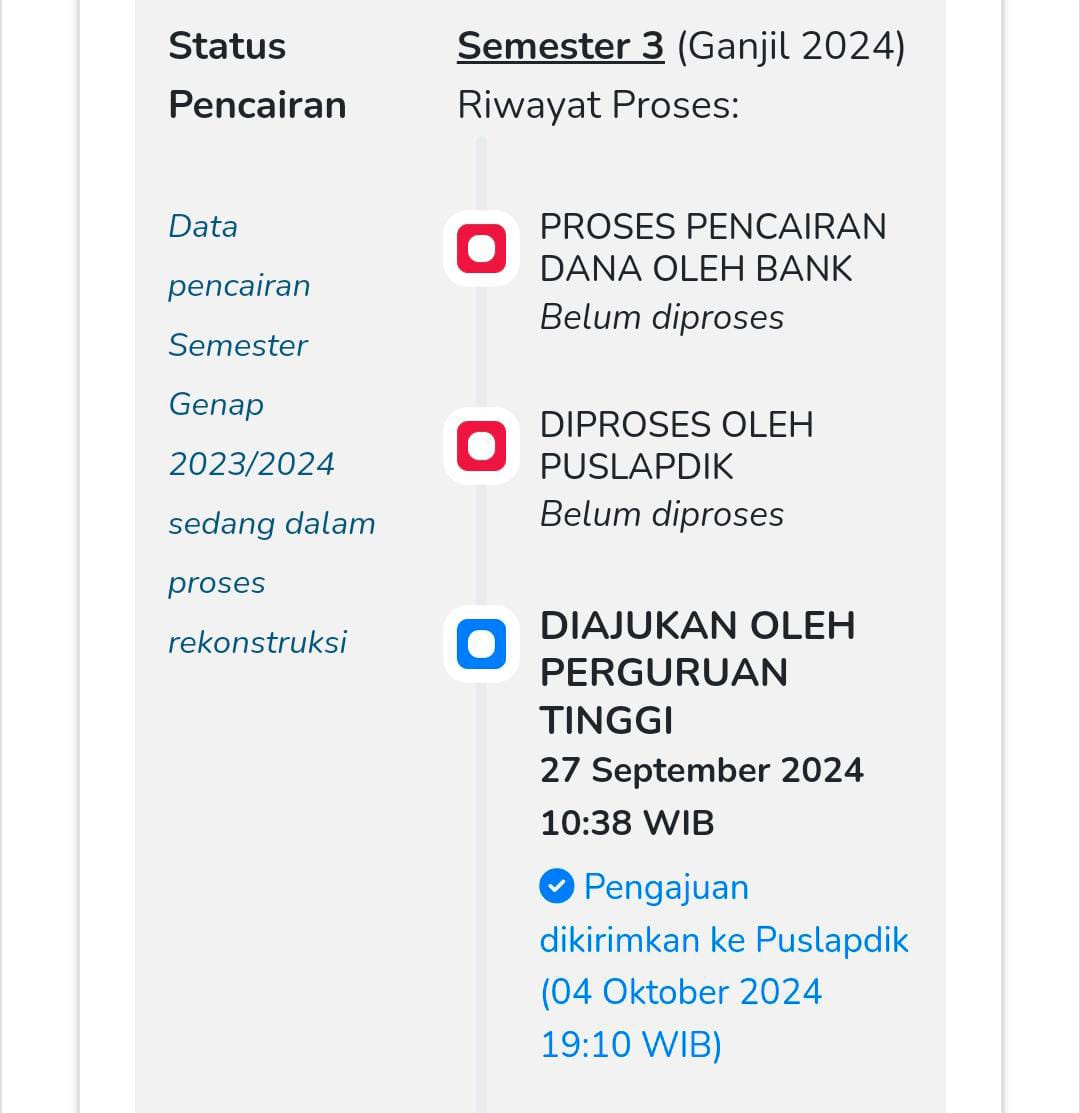The width and height of the screenshot is (1080, 1113).
Task: Click the word rekonstruksi in the note
Action: (x=258, y=642)
